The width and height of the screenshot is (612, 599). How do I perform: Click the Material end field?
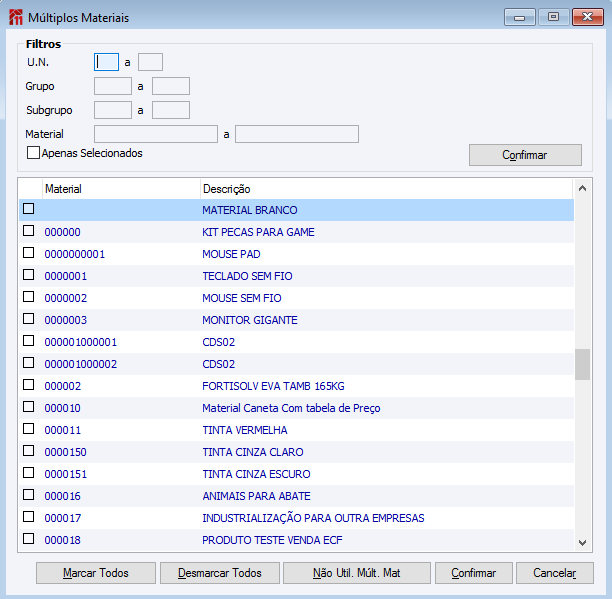click(297, 134)
